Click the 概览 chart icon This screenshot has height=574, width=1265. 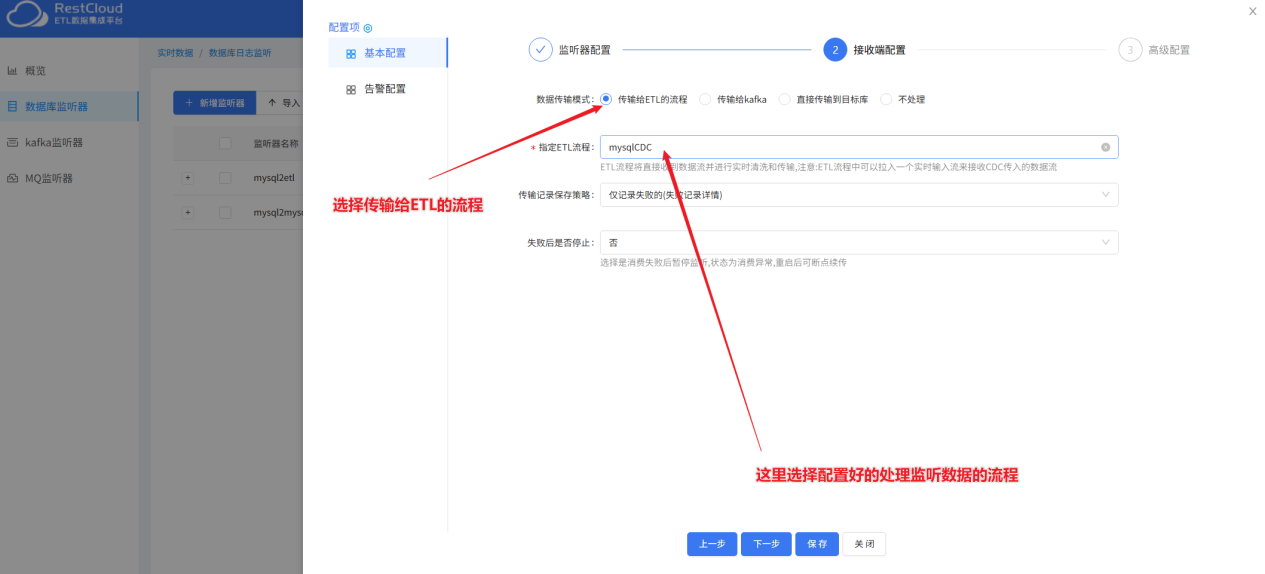click(x=13, y=71)
